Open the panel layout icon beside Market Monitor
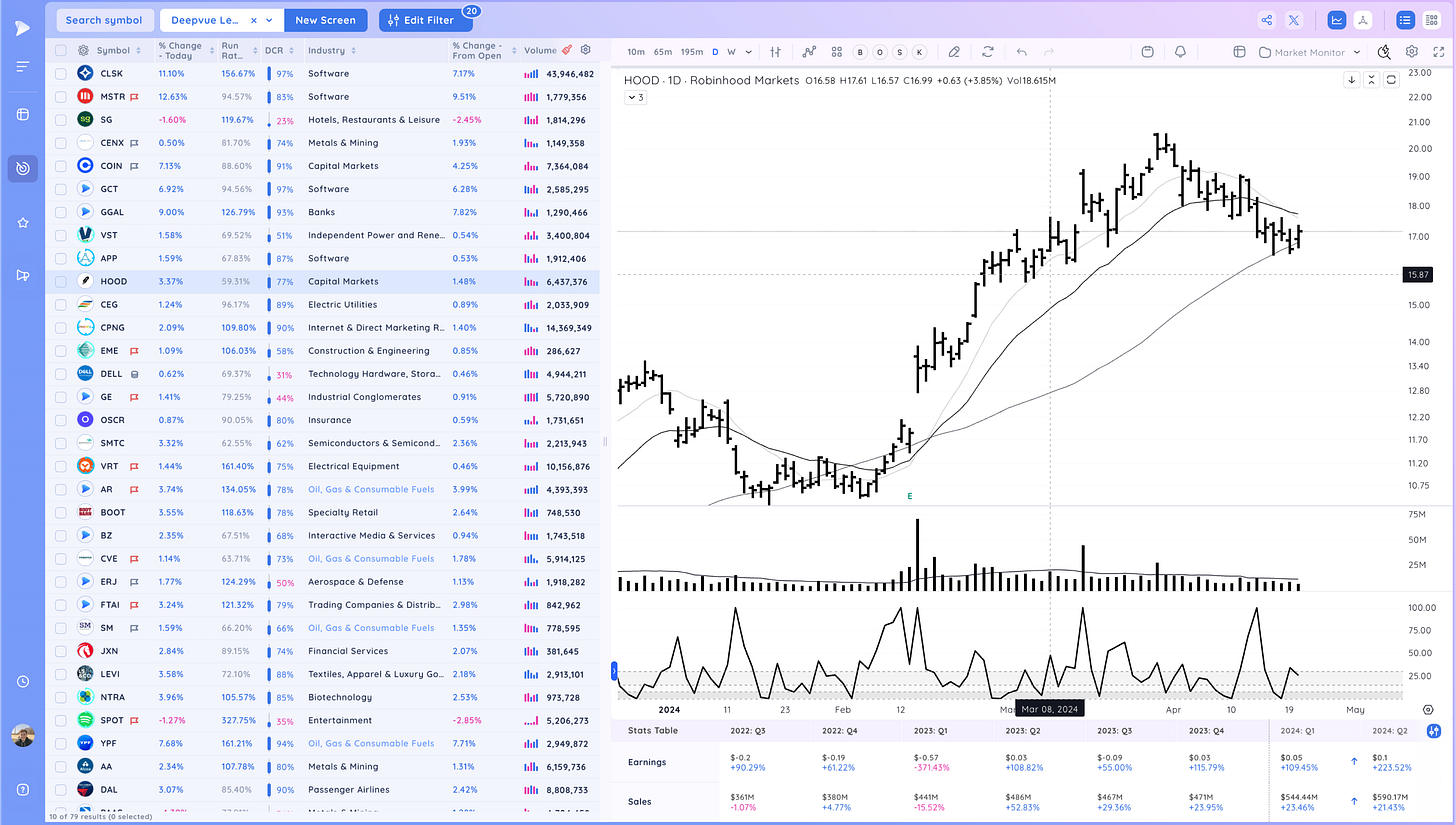This screenshot has width=1456, height=825. (x=1239, y=52)
